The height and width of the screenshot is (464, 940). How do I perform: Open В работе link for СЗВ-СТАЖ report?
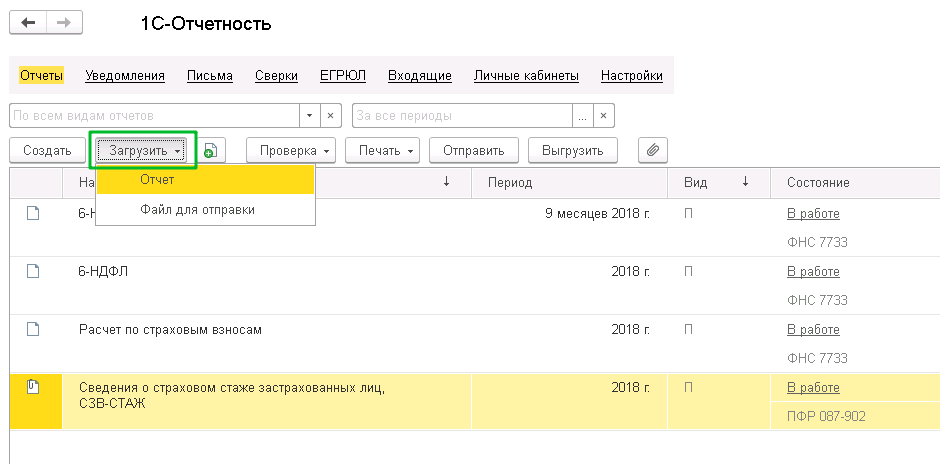pyautogui.click(x=813, y=387)
